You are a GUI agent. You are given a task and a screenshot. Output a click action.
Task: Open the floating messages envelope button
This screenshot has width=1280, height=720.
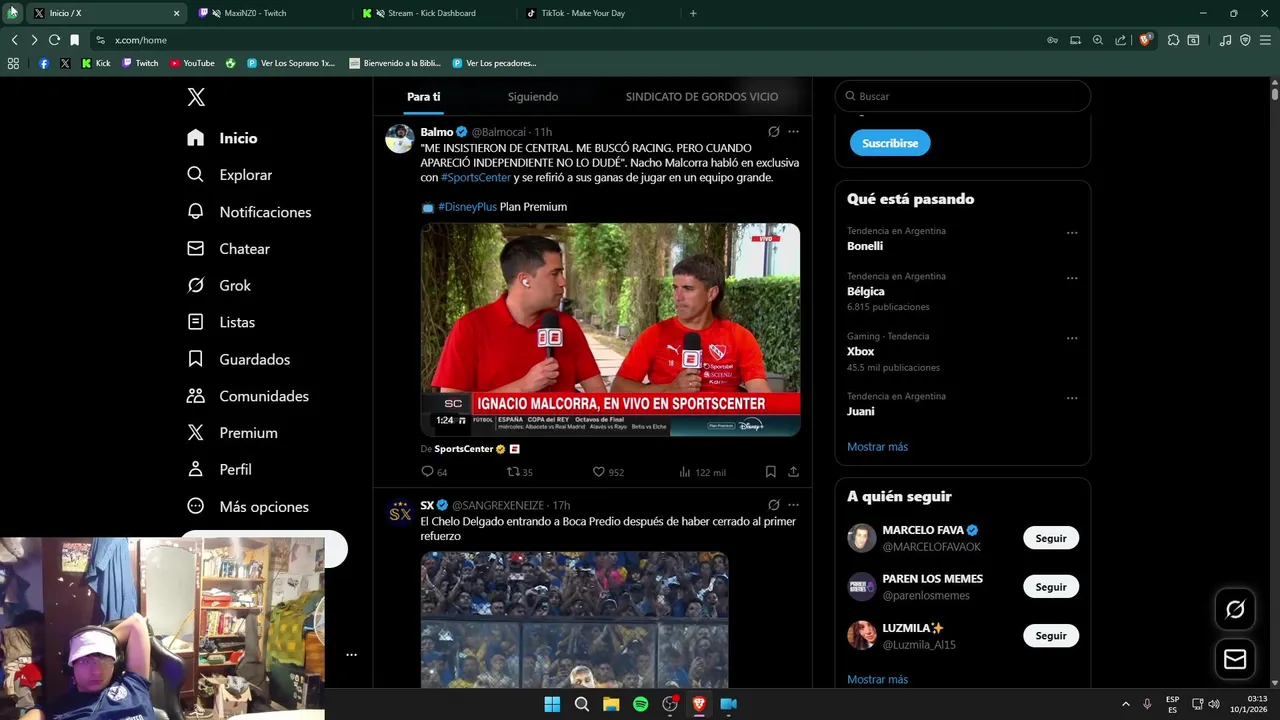point(1235,659)
